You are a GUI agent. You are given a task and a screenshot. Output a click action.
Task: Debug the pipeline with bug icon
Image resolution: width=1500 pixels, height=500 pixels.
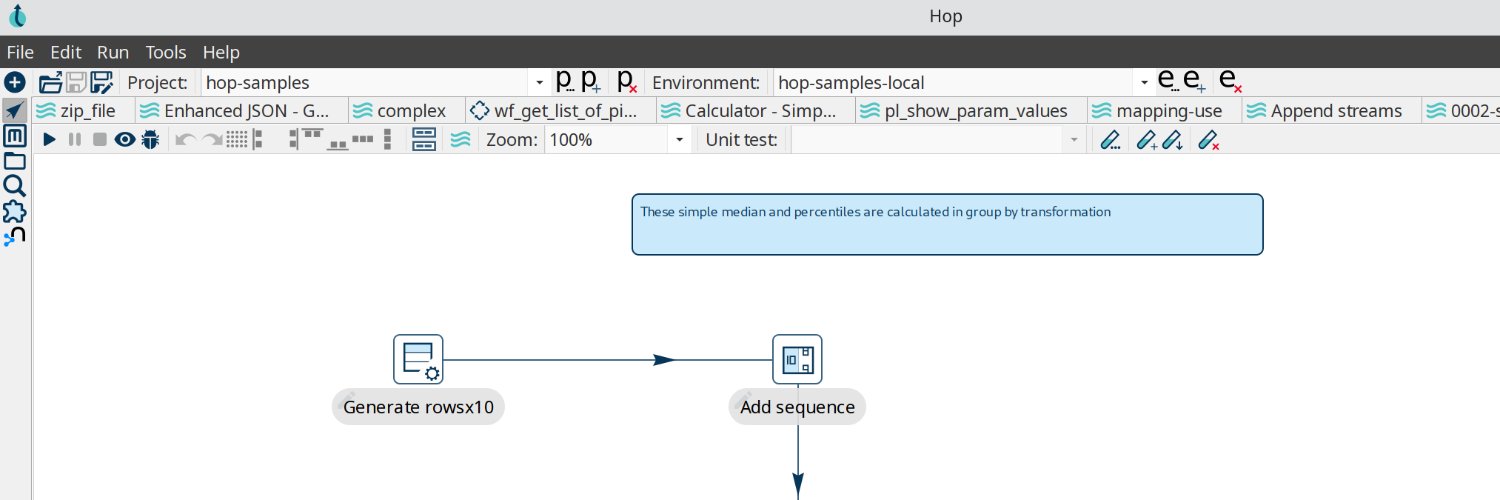pyautogui.click(x=150, y=140)
